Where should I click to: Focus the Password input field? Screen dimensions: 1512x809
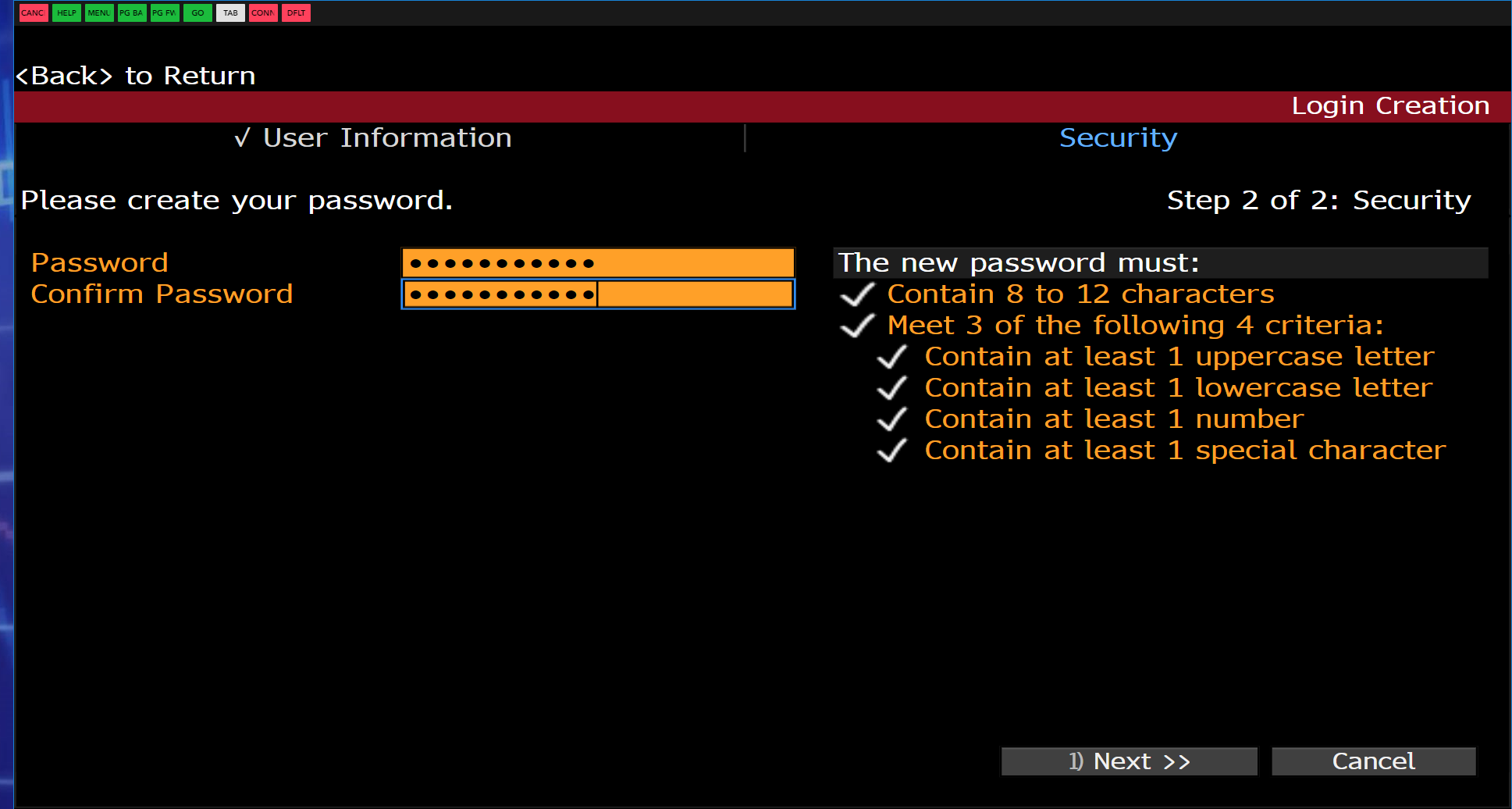[598, 263]
